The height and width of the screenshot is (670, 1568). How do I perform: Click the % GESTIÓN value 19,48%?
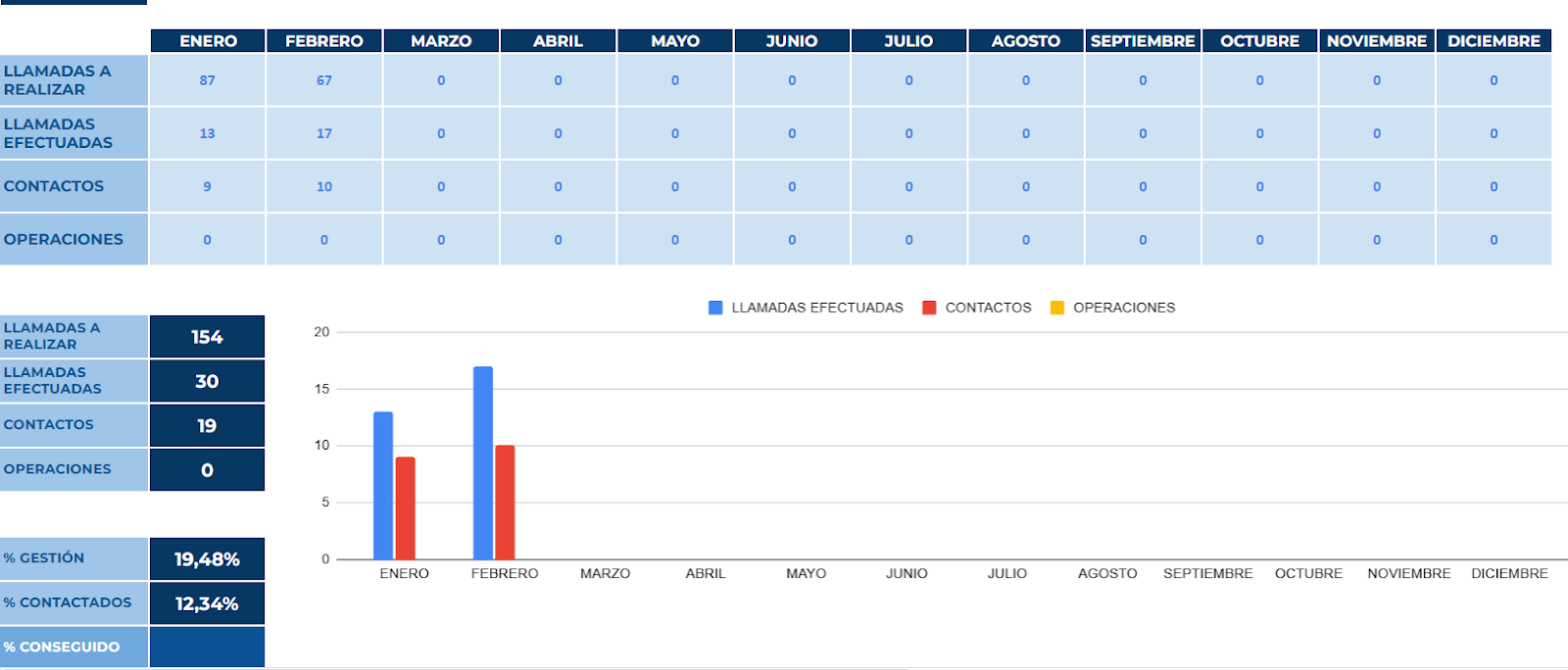click(x=207, y=559)
